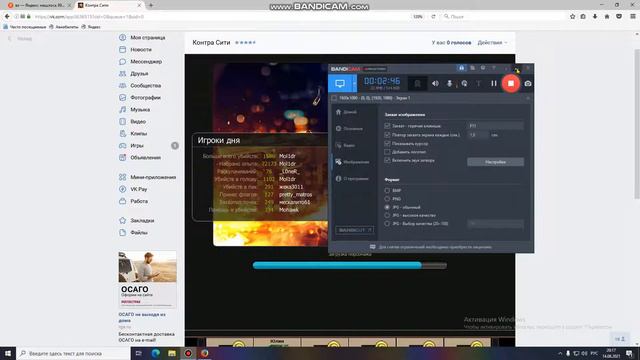Open the Bandicam About section
The image size is (640, 360).
(x=353, y=179)
